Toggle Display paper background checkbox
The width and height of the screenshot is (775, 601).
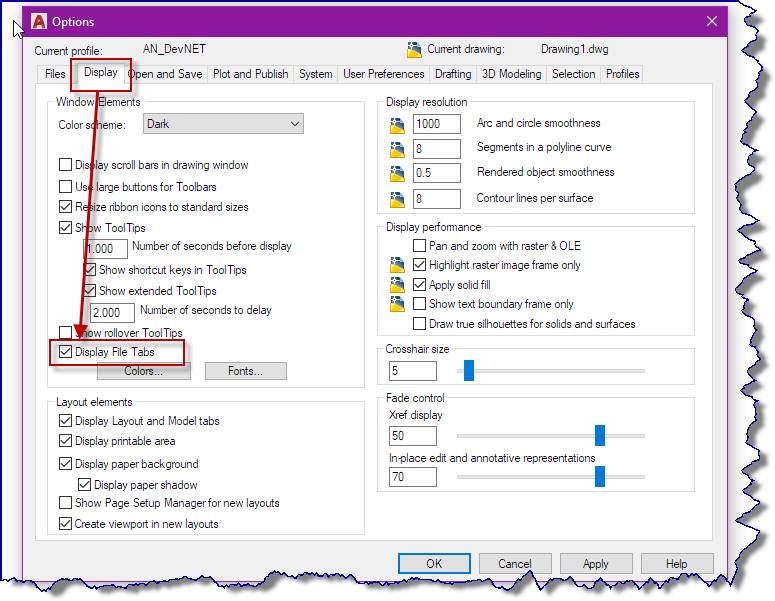pyautogui.click(x=65, y=464)
